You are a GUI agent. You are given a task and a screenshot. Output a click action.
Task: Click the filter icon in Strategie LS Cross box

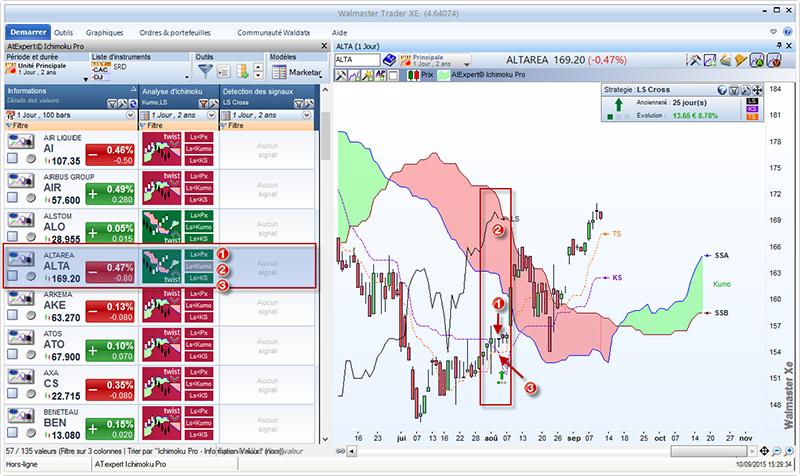point(734,90)
